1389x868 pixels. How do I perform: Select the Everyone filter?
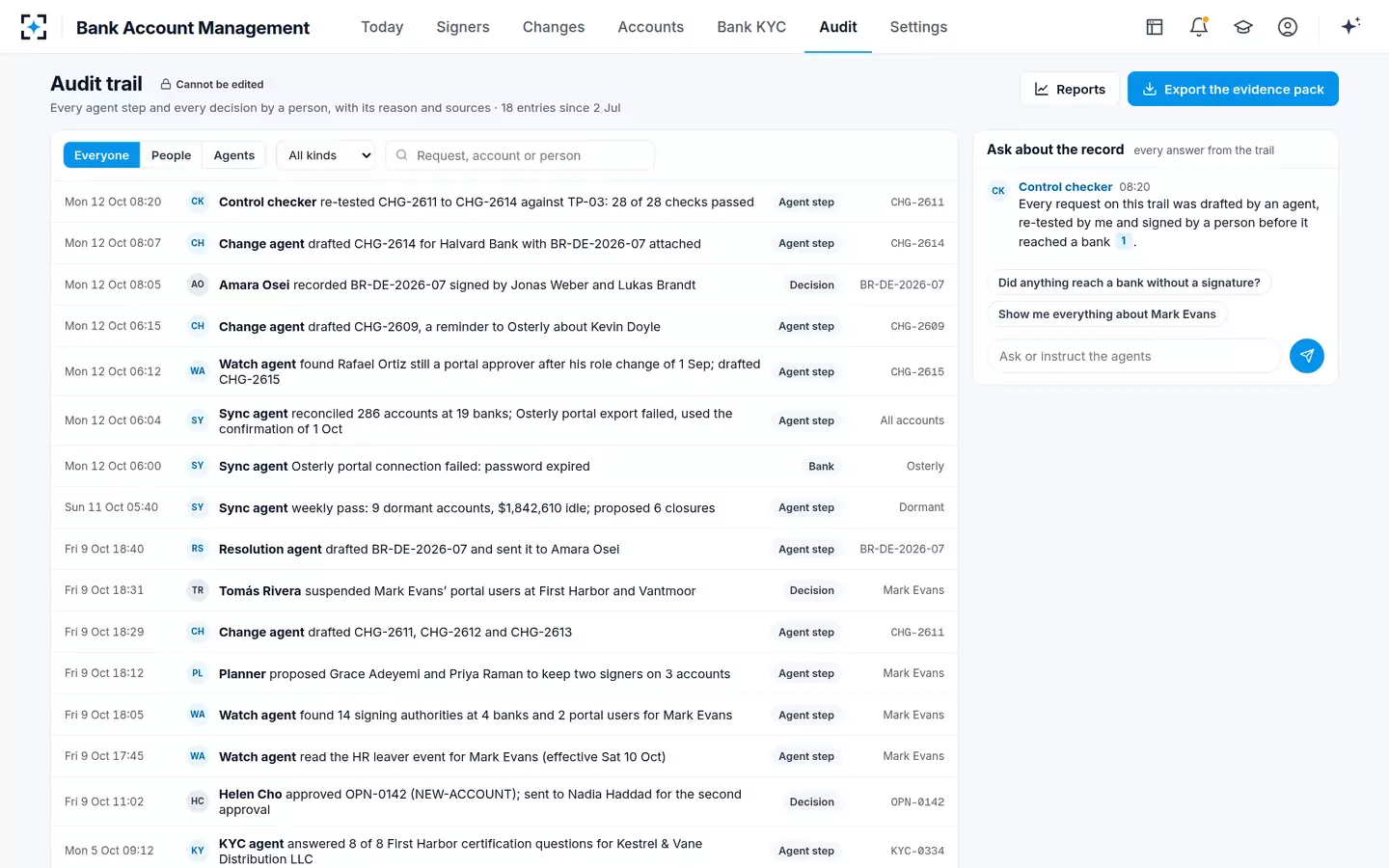(x=101, y=155)
